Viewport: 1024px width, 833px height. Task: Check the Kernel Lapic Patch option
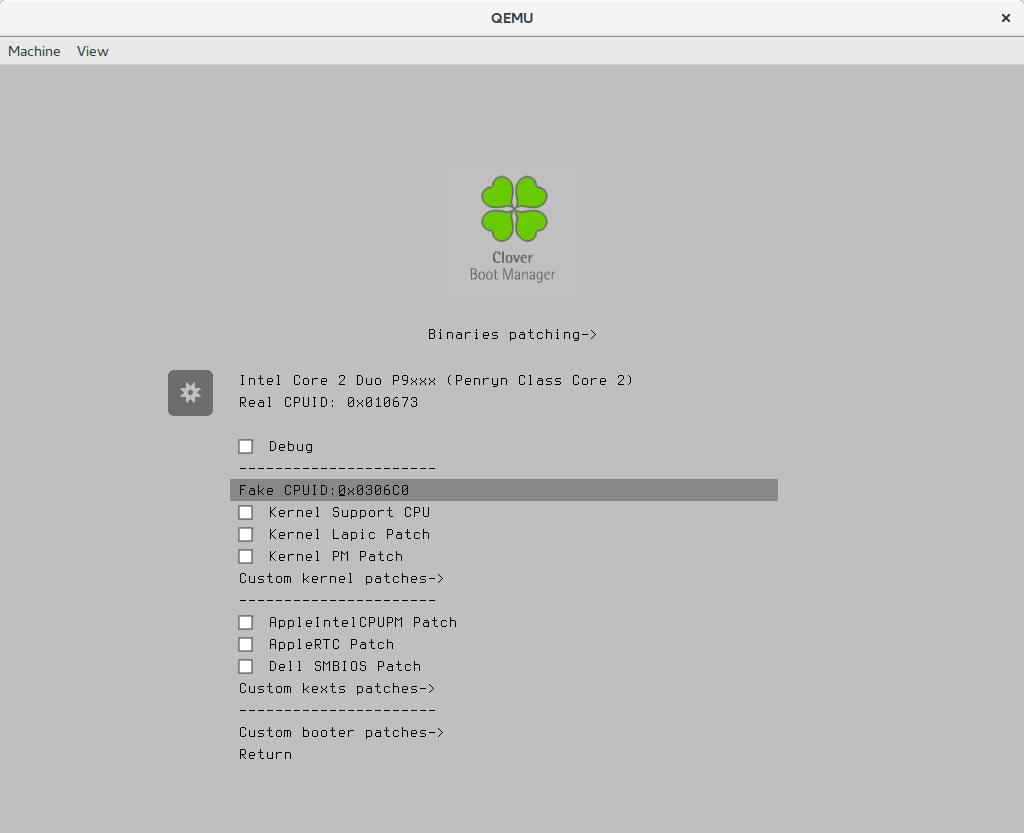tap(246, 534)
